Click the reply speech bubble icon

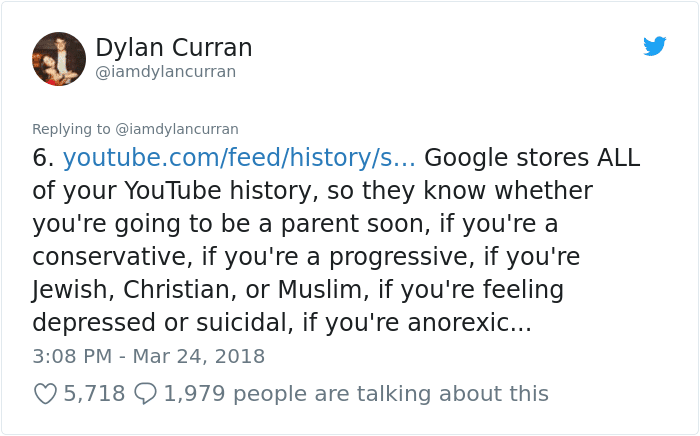[145, 394]
